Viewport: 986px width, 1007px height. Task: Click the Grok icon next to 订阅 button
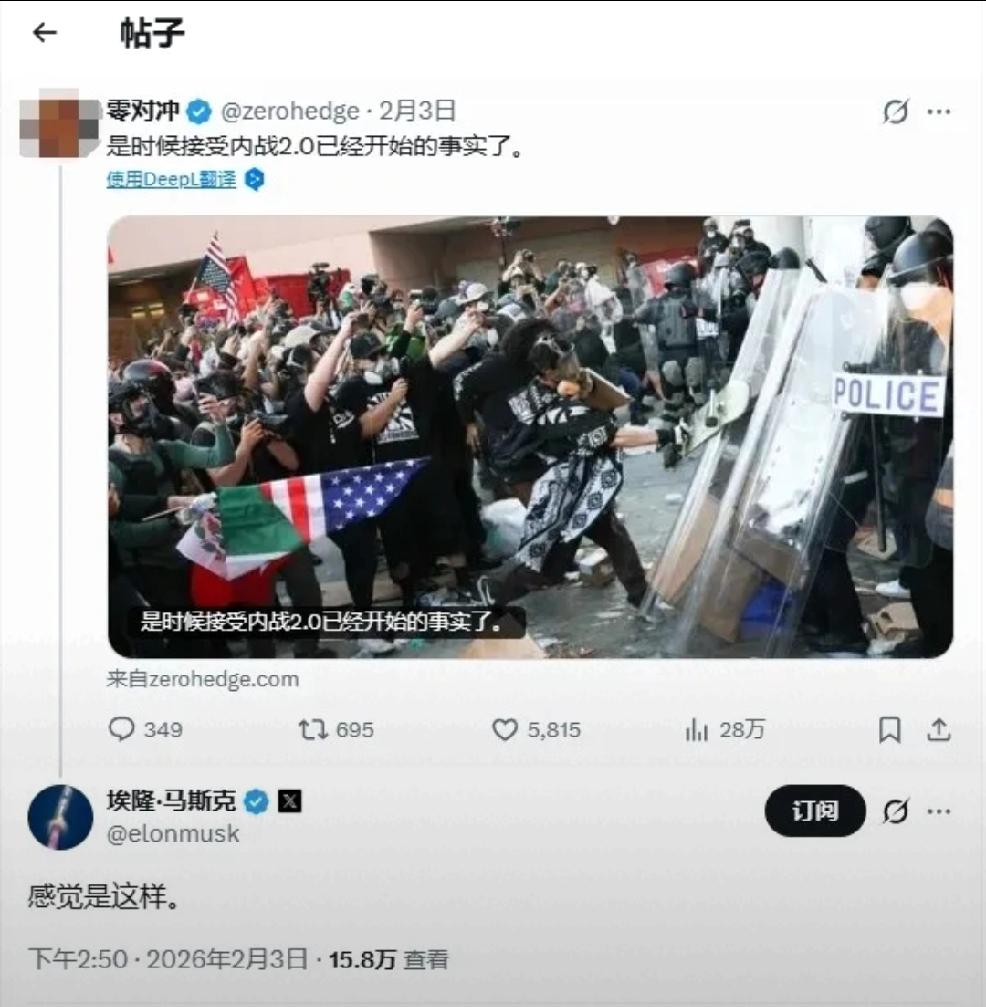895,811
